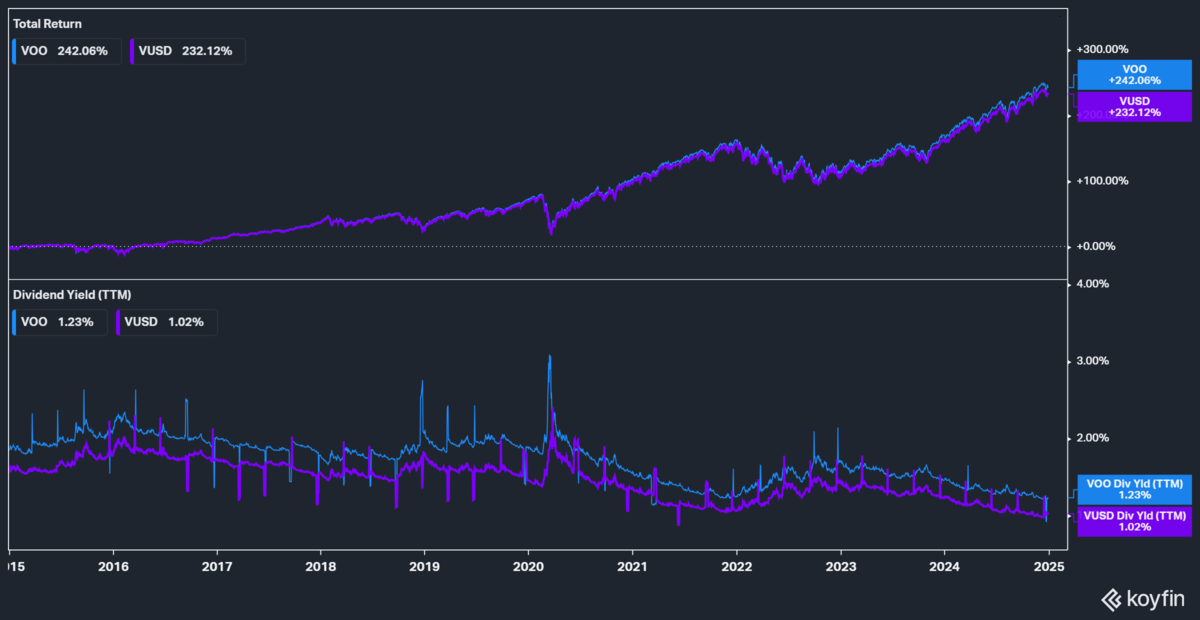Viewport: 1200px width, 620px height.
Task: Click the 2022 year label on time axis
Action: coord(736,565)
